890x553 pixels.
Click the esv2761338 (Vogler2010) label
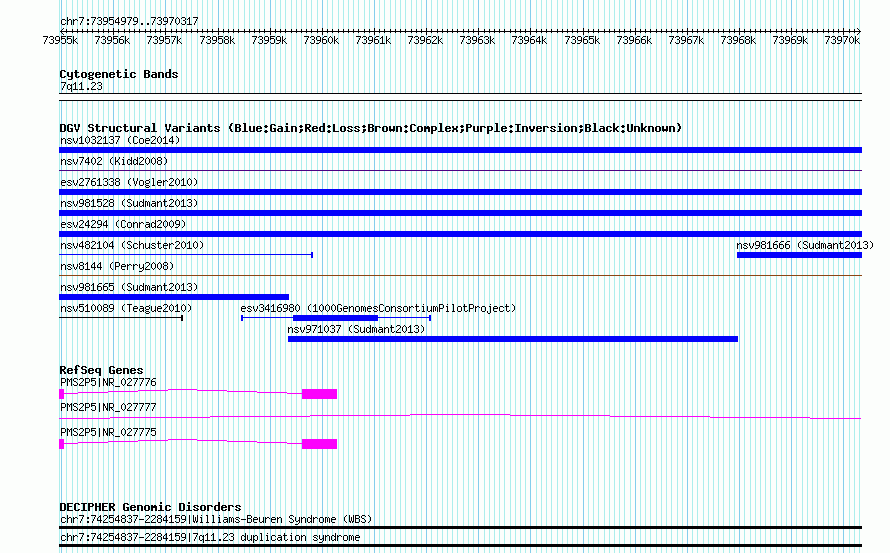129,182
